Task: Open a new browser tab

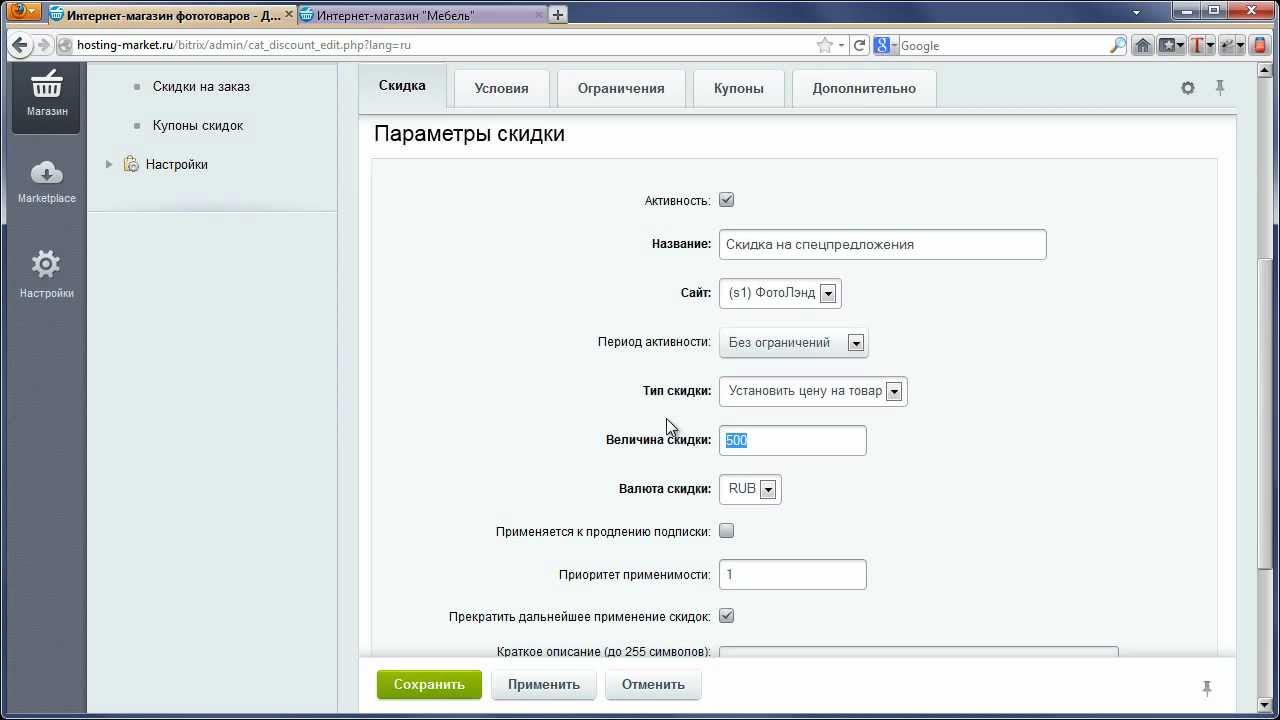Action: pyautogui.click(x=557, y=14)
